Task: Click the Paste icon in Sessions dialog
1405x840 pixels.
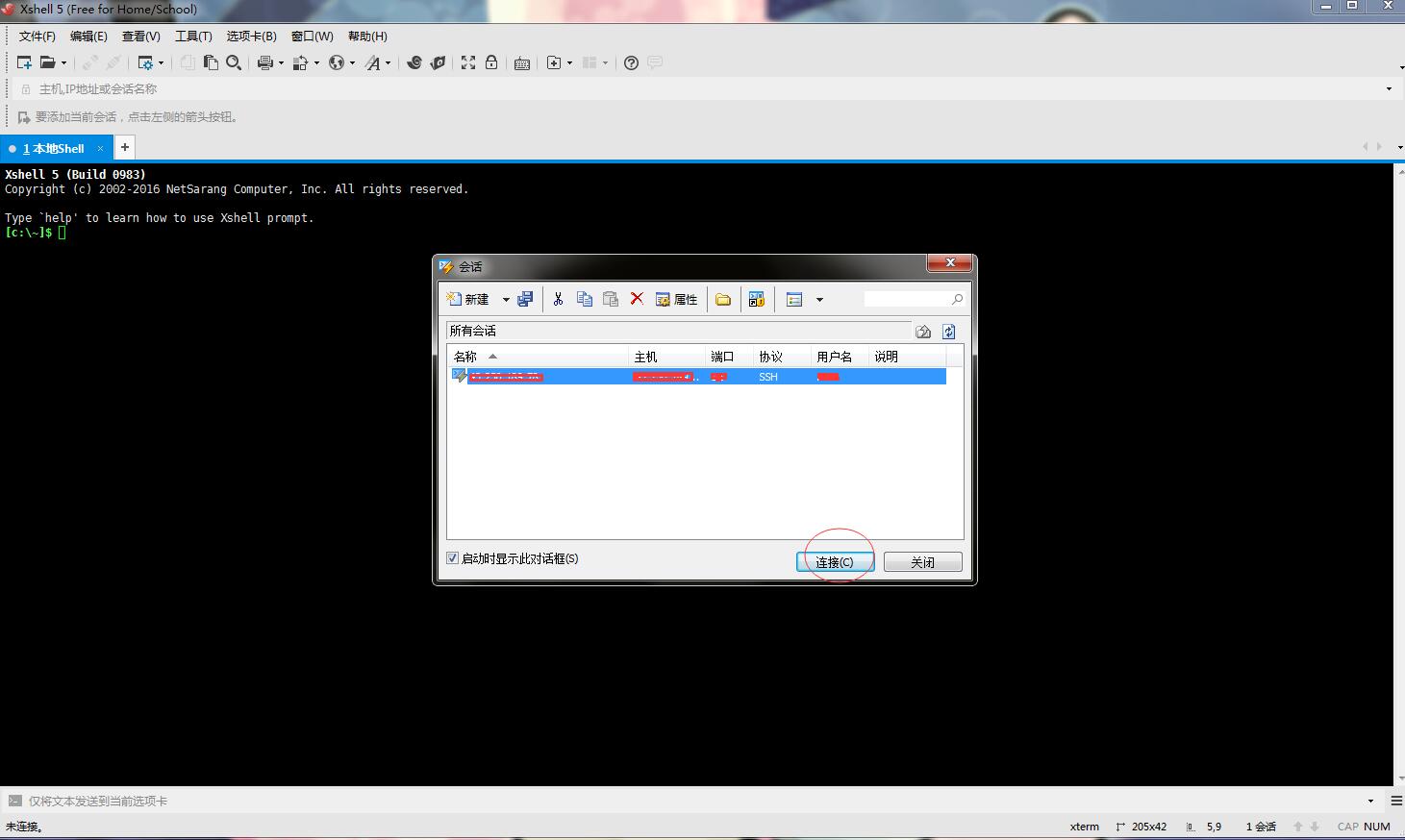Action: pyautogui.click(x=610, y=299)
